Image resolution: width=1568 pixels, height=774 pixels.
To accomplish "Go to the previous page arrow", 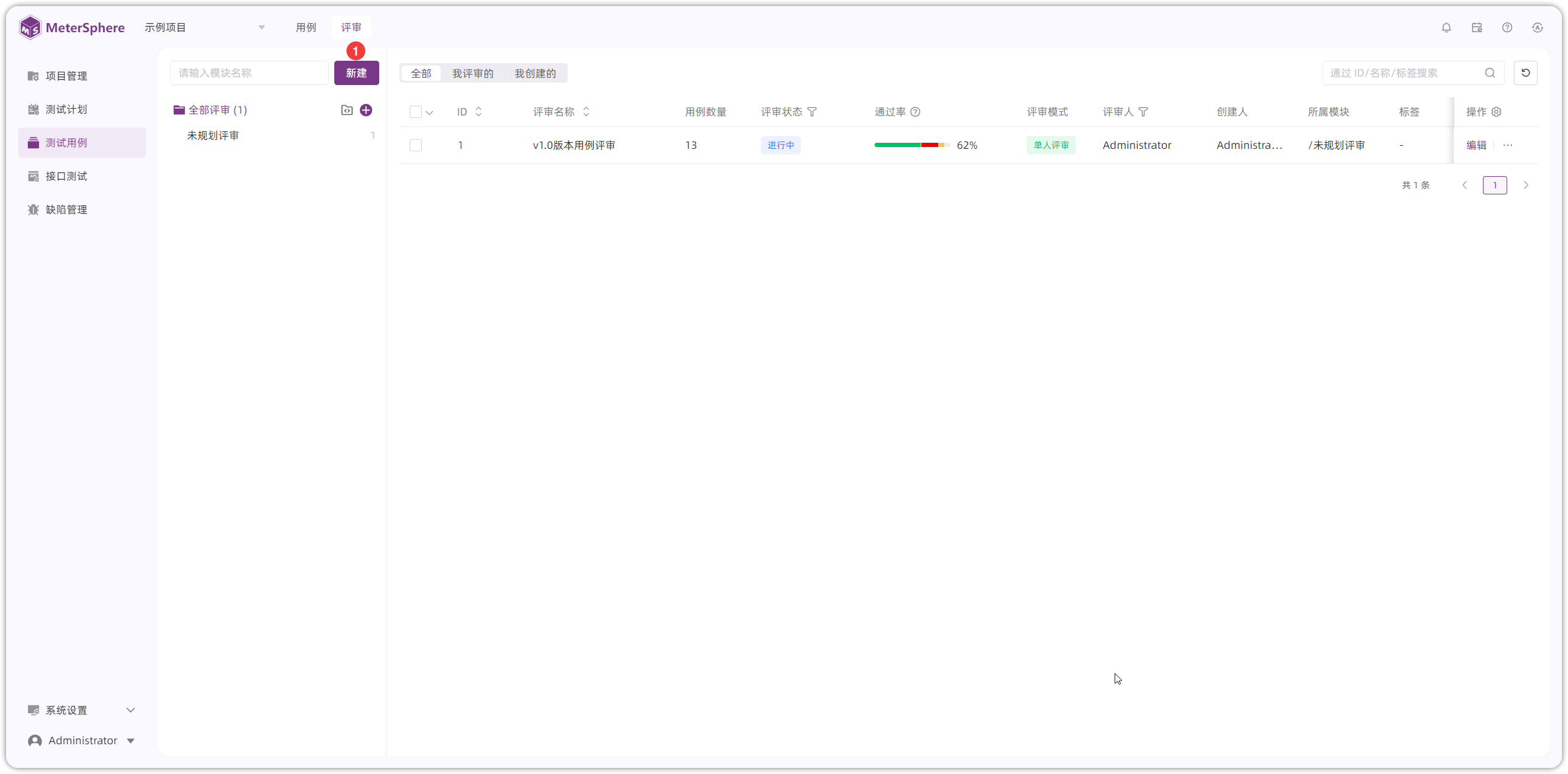I will 1465,185.
